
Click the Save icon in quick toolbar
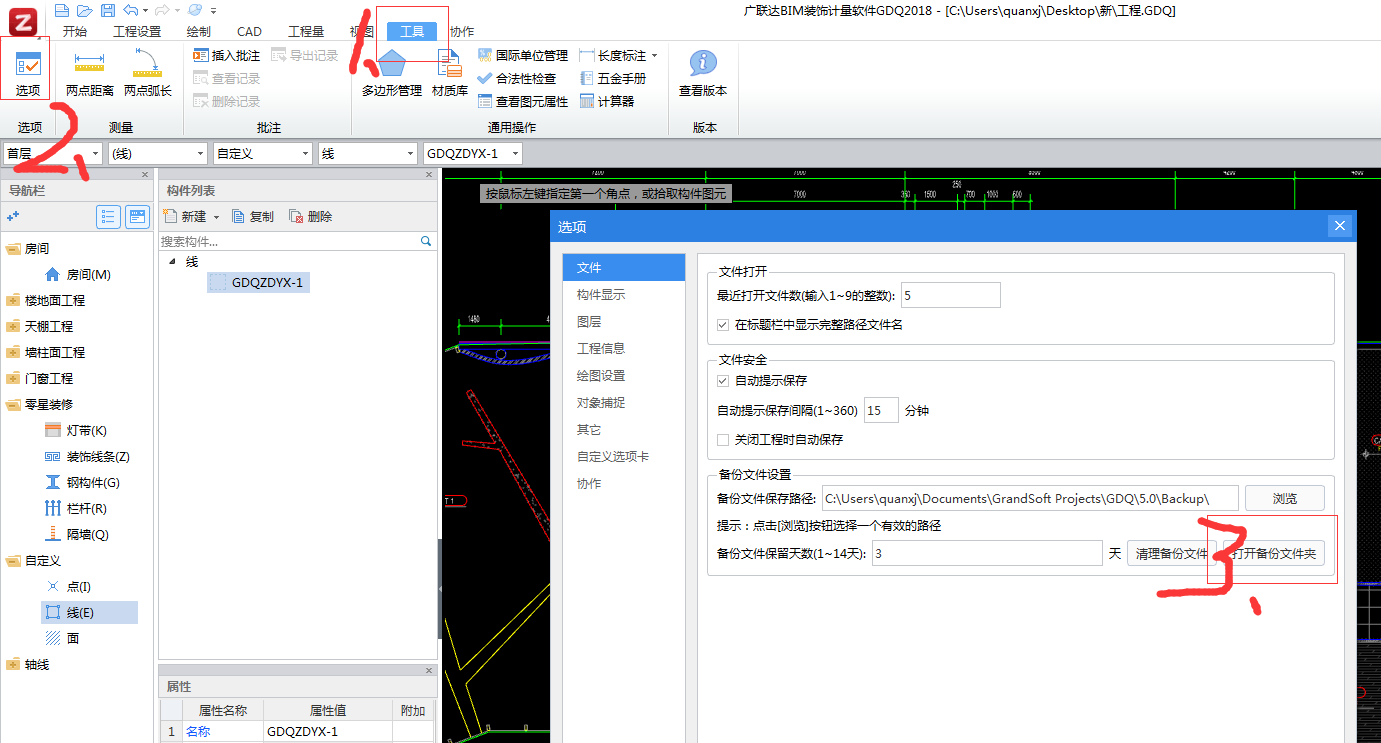106,10
